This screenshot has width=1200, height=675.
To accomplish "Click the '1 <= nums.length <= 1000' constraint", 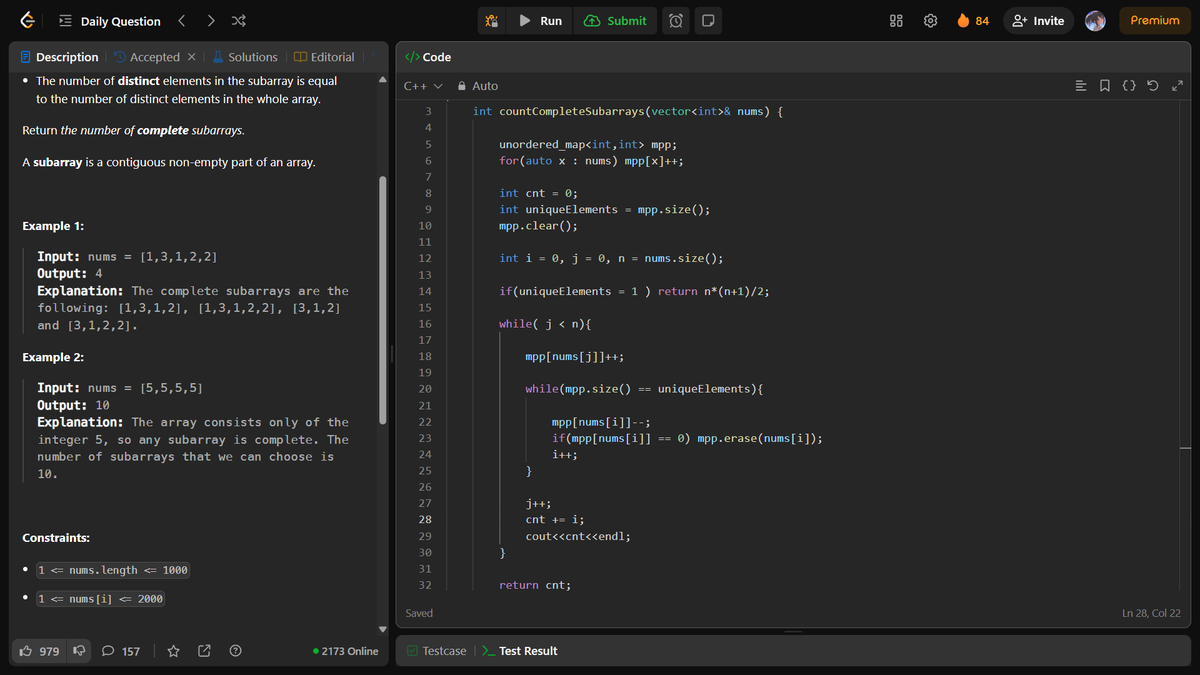I will point(112,570).
